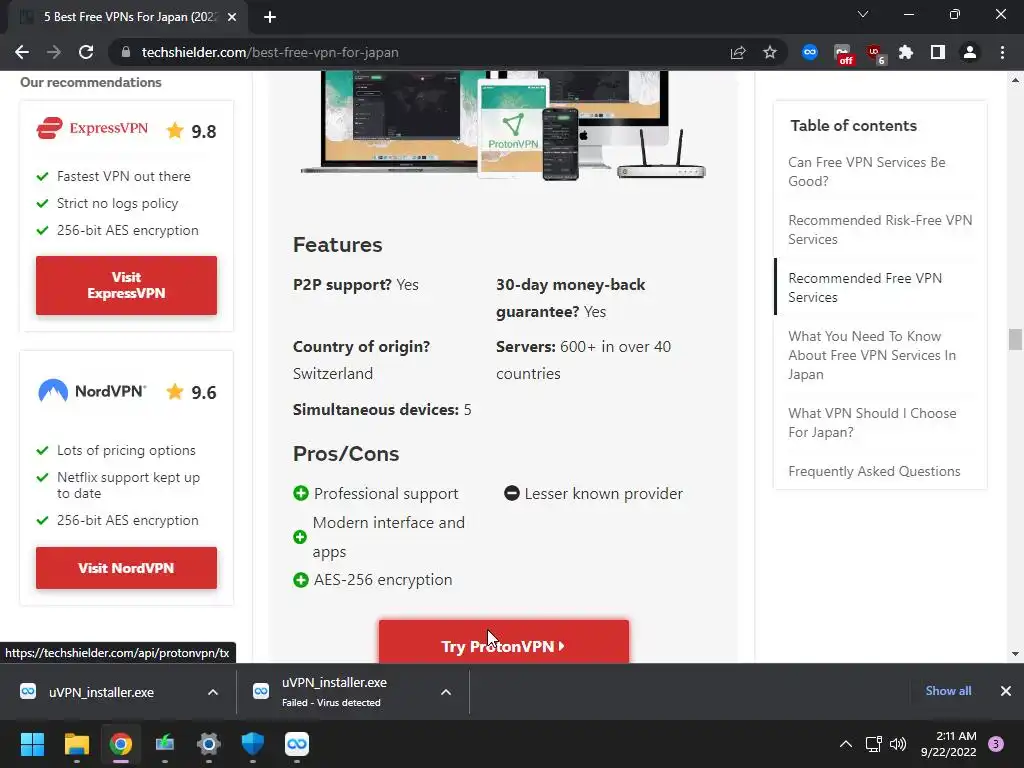Click the browser forward arrow
The image size is (1024, 768).
[54, 52]
